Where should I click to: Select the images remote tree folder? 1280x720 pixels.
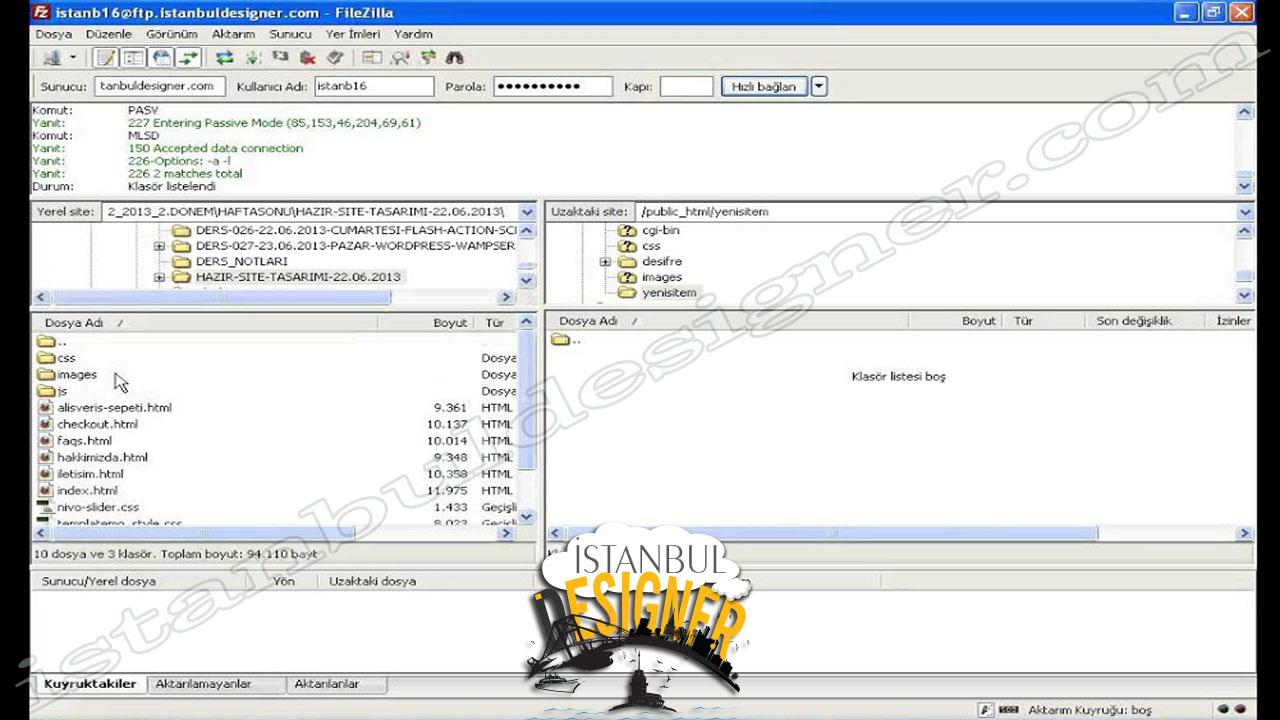662,277
